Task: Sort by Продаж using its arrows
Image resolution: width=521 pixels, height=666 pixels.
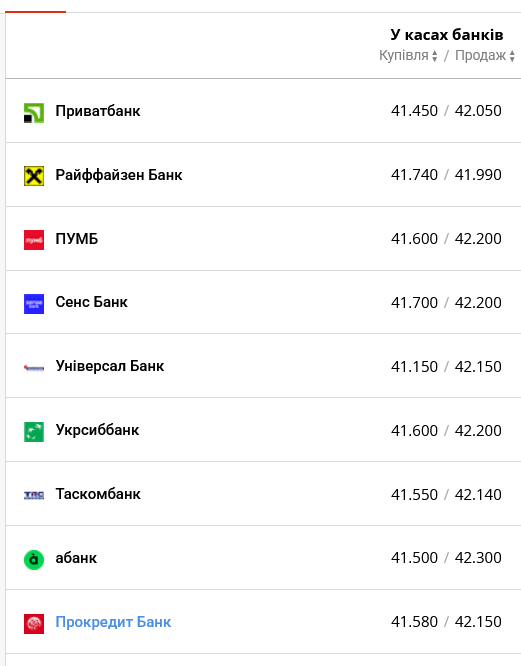Action: [512, 56]
